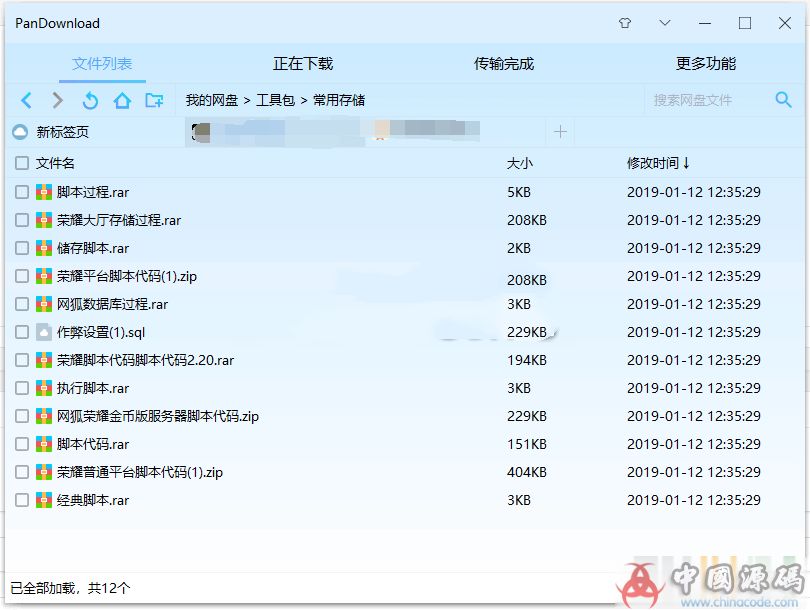Sort by 大小 column header

point(520,163)
